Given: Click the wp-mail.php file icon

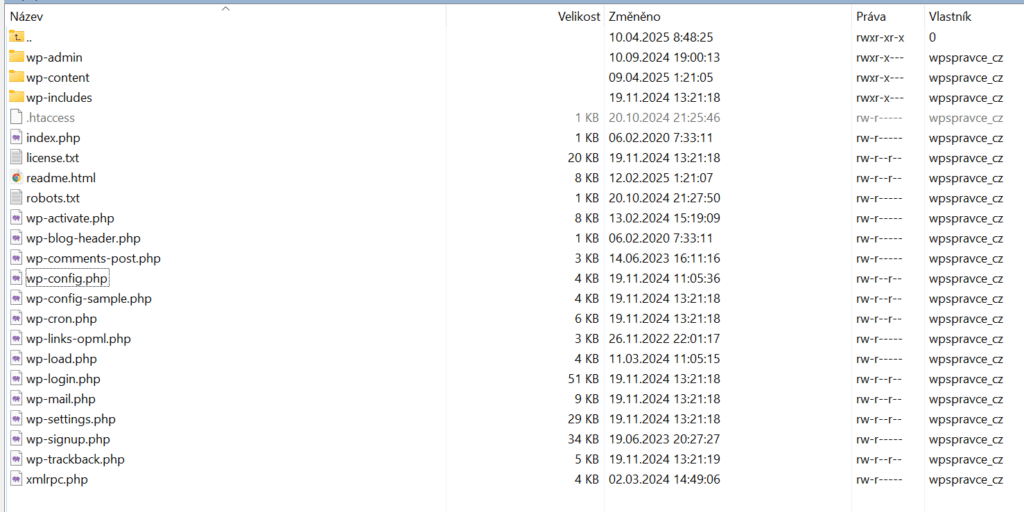Looking at the screenshot, I should pos(16,399).
